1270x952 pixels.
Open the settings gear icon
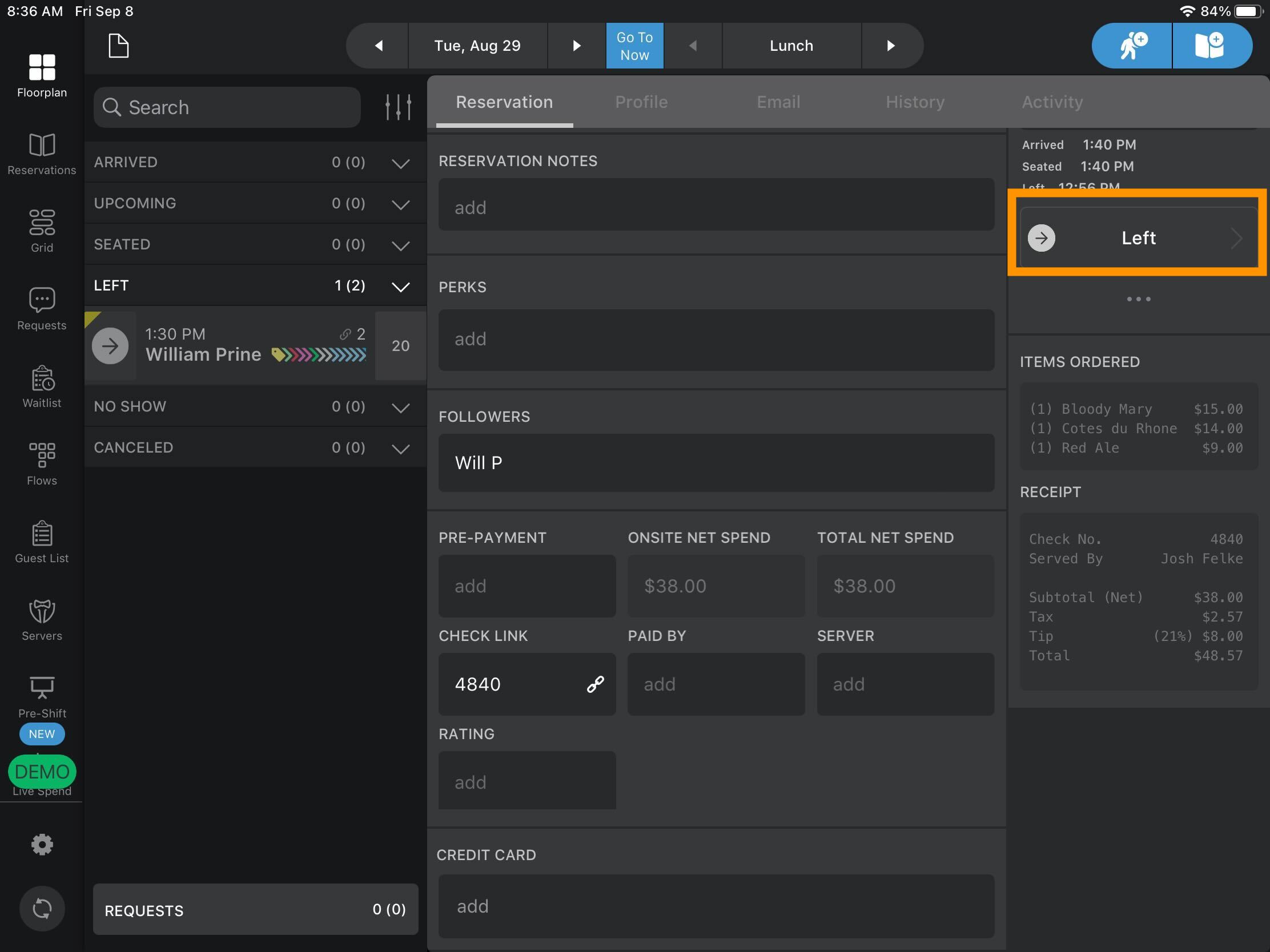pos(42,845)
